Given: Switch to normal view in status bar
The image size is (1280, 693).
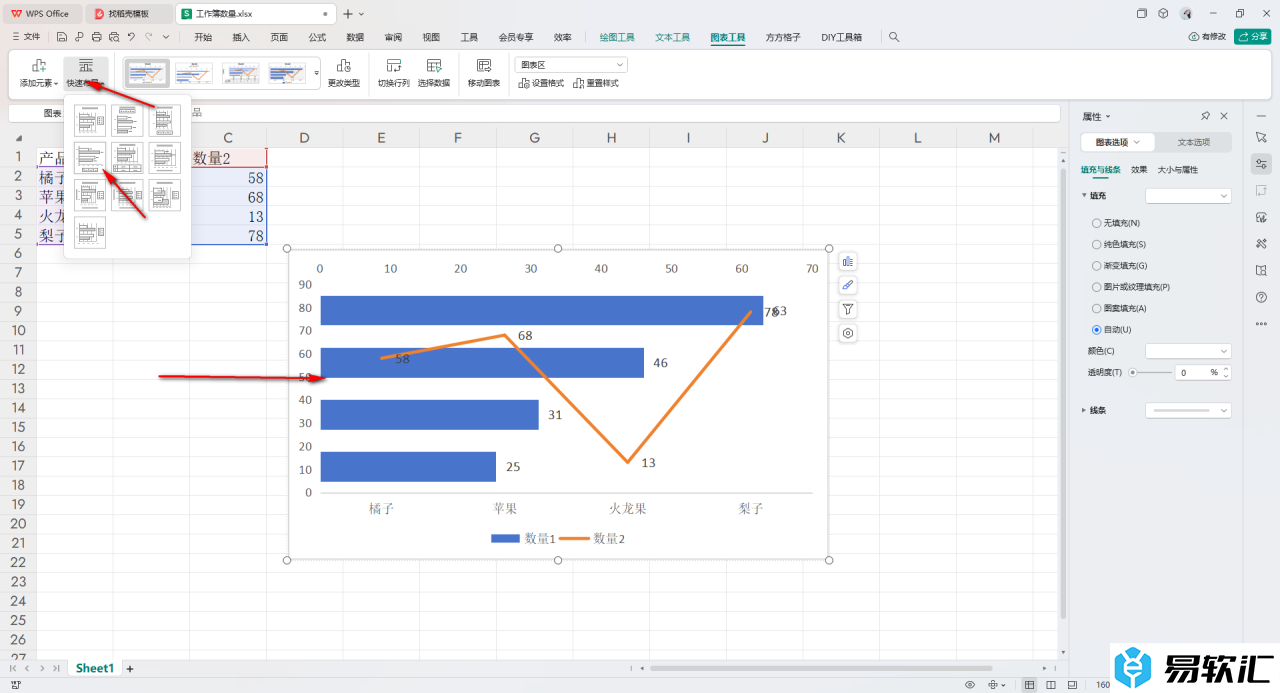Looking at the screenshot, I should pyautogui.click(x=1030, y=685).
